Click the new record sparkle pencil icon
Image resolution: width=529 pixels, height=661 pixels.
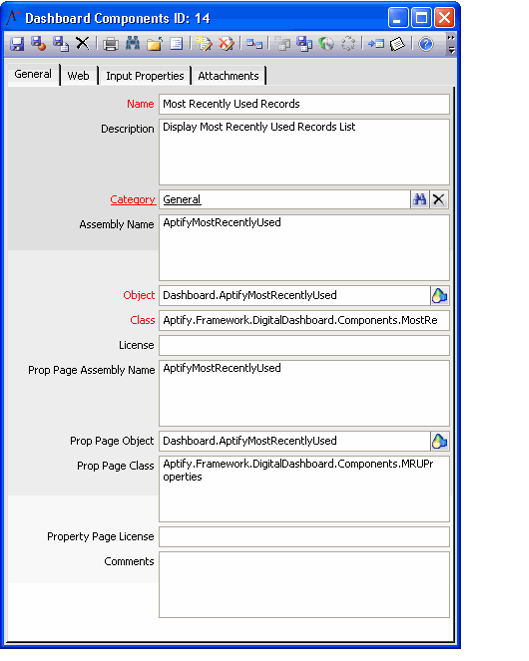click(204, 43)
